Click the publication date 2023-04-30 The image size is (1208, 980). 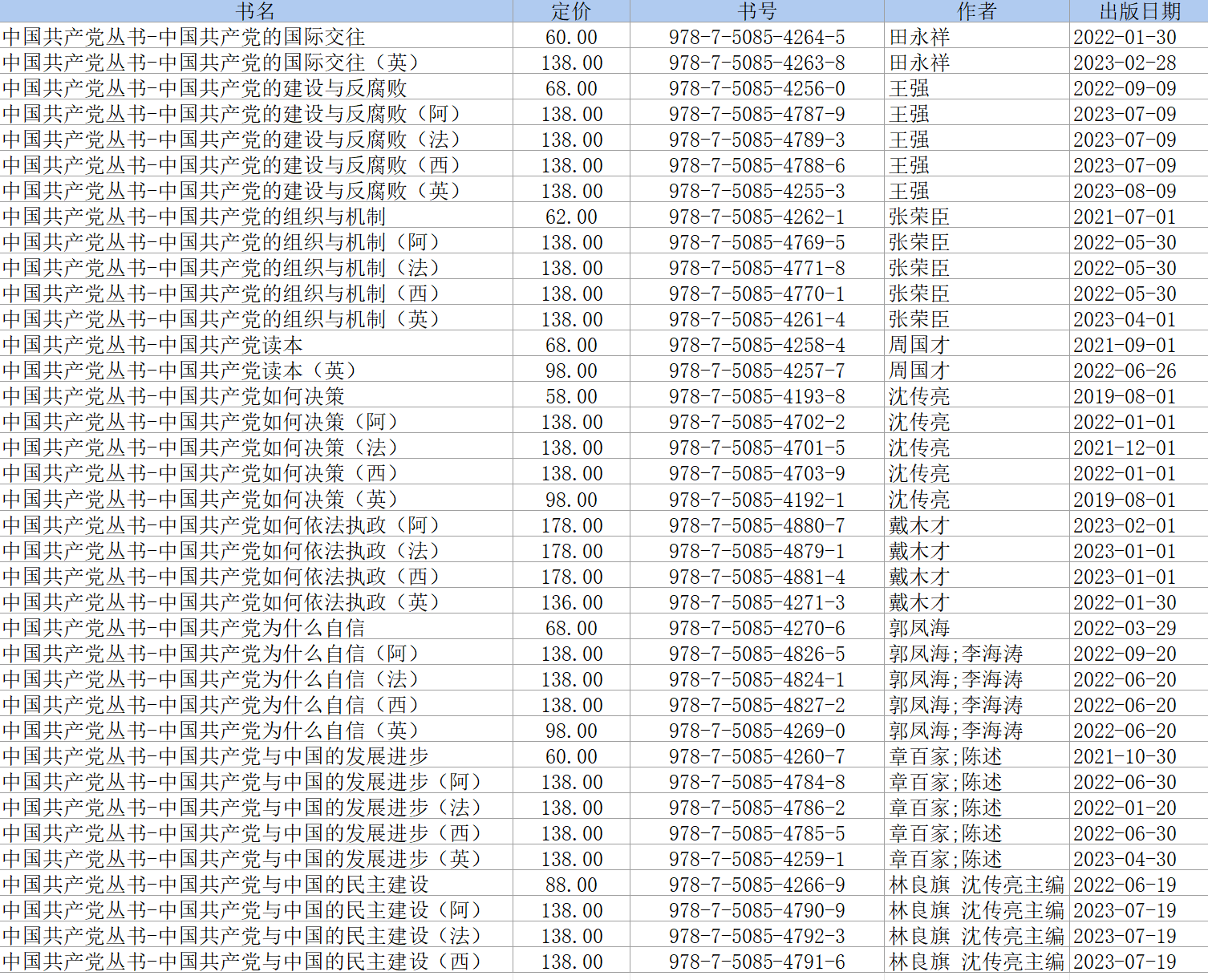coord(1125,859)
